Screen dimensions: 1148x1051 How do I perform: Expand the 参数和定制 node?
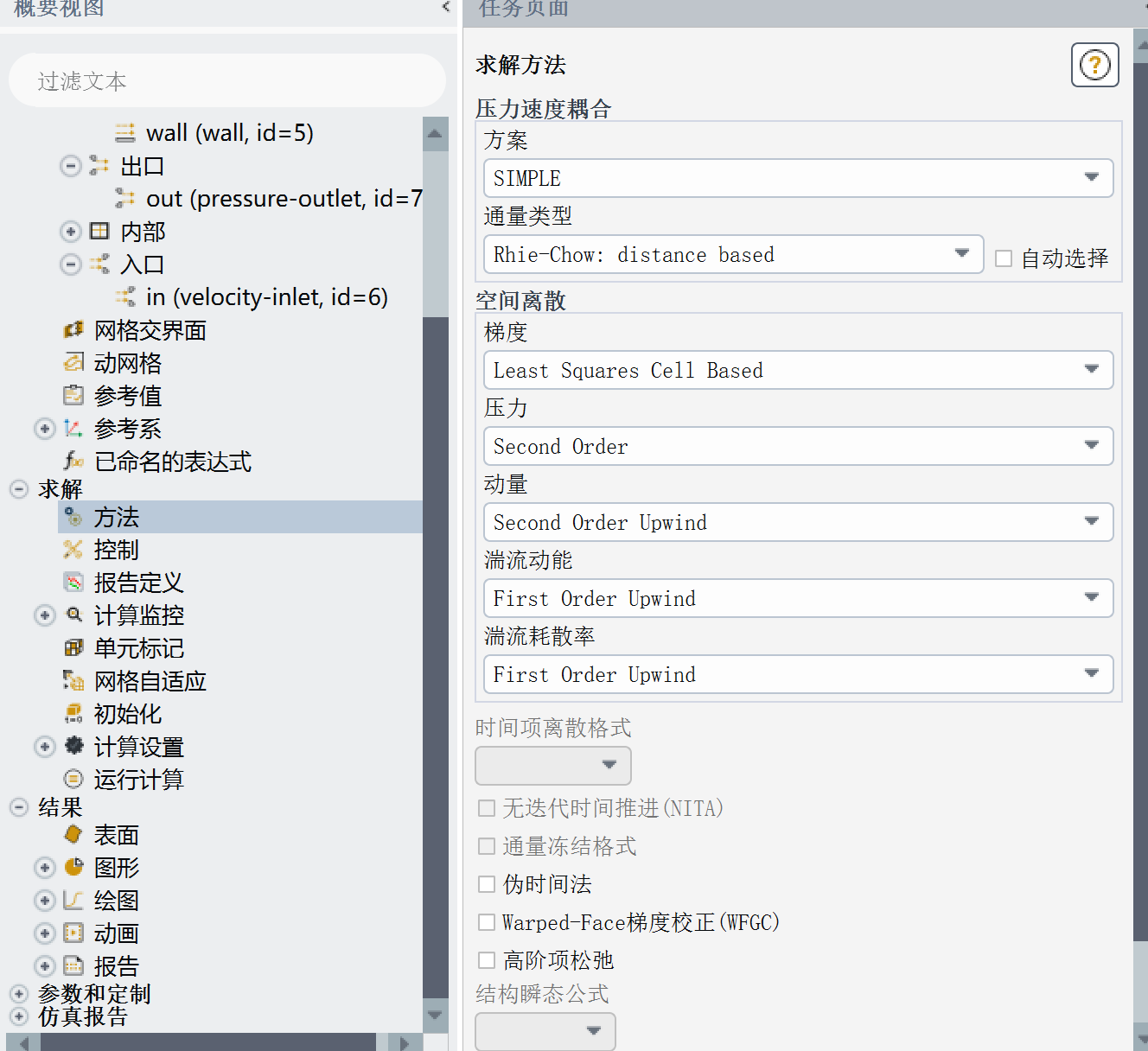[19, 994]
